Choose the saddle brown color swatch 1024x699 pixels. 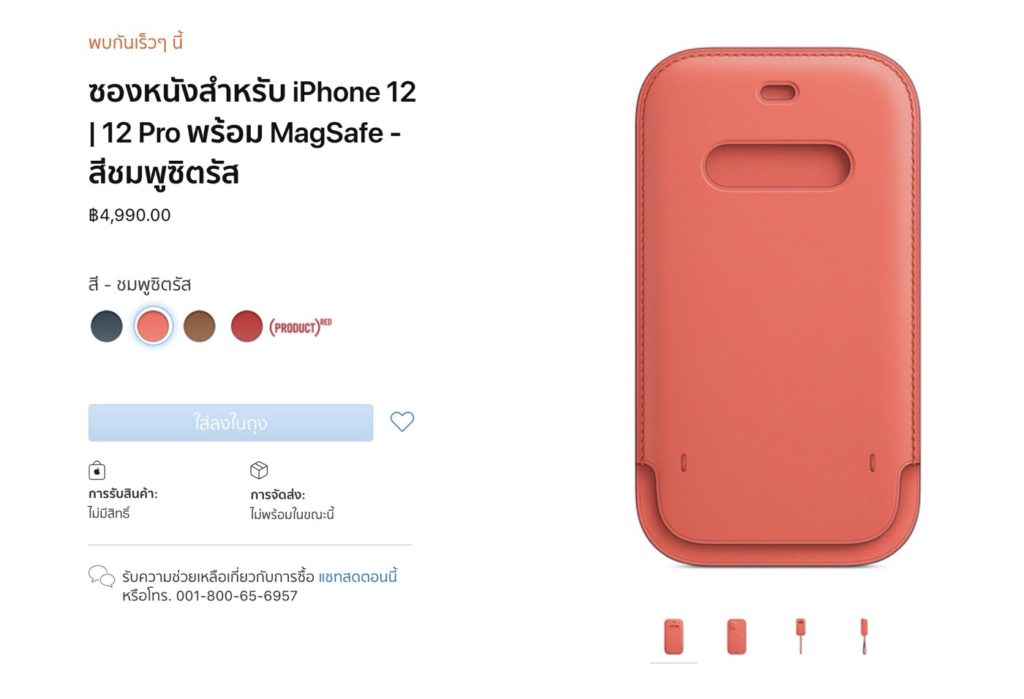[199, 326]
